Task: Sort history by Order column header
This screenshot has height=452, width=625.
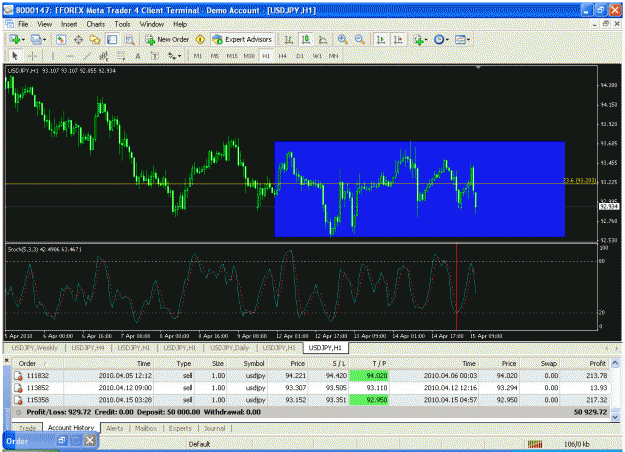Action: 38,364
